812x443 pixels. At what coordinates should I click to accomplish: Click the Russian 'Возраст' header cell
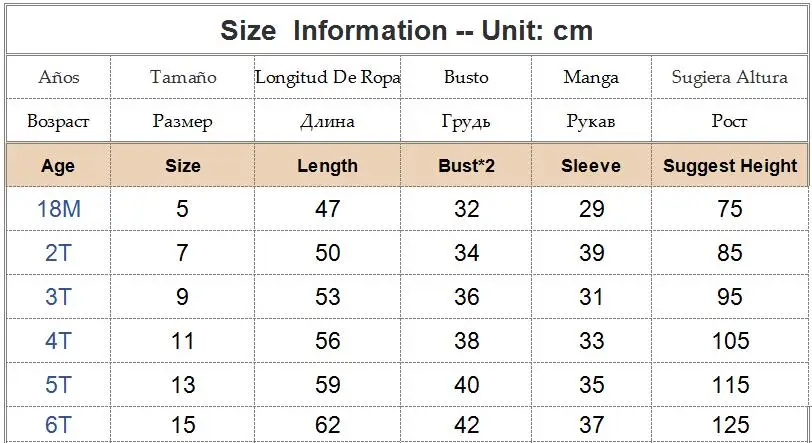[x=58, y=121]
